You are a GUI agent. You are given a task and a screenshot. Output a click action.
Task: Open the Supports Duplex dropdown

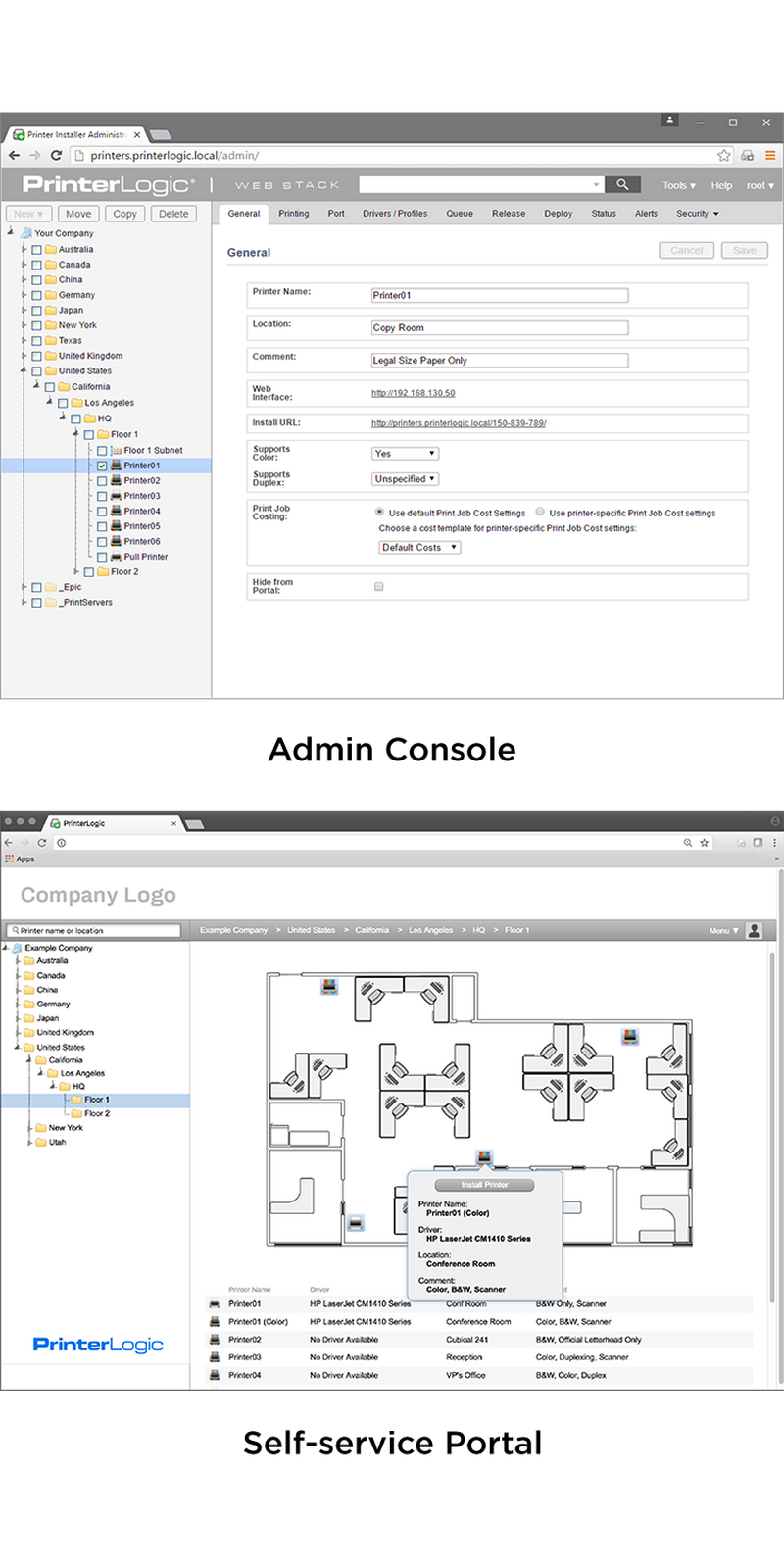(405, 479)
